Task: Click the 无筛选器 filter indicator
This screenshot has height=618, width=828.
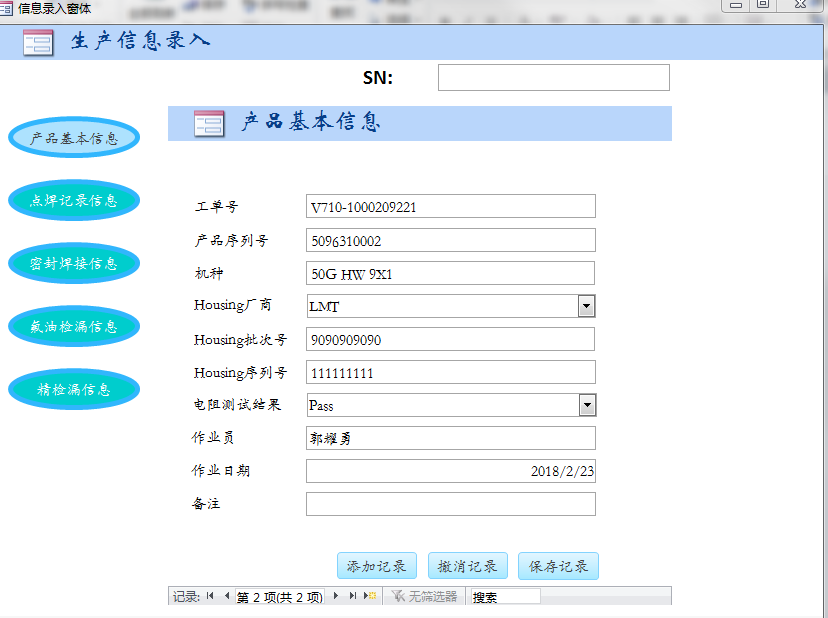Action: click(x=425, y=596)
